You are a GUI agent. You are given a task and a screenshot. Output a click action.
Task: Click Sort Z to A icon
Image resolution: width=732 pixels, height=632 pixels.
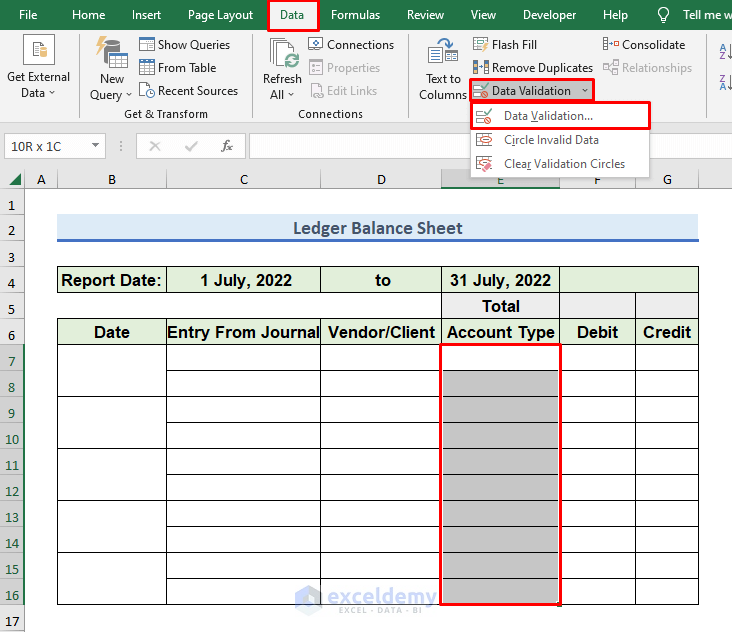tap(725, 83)
